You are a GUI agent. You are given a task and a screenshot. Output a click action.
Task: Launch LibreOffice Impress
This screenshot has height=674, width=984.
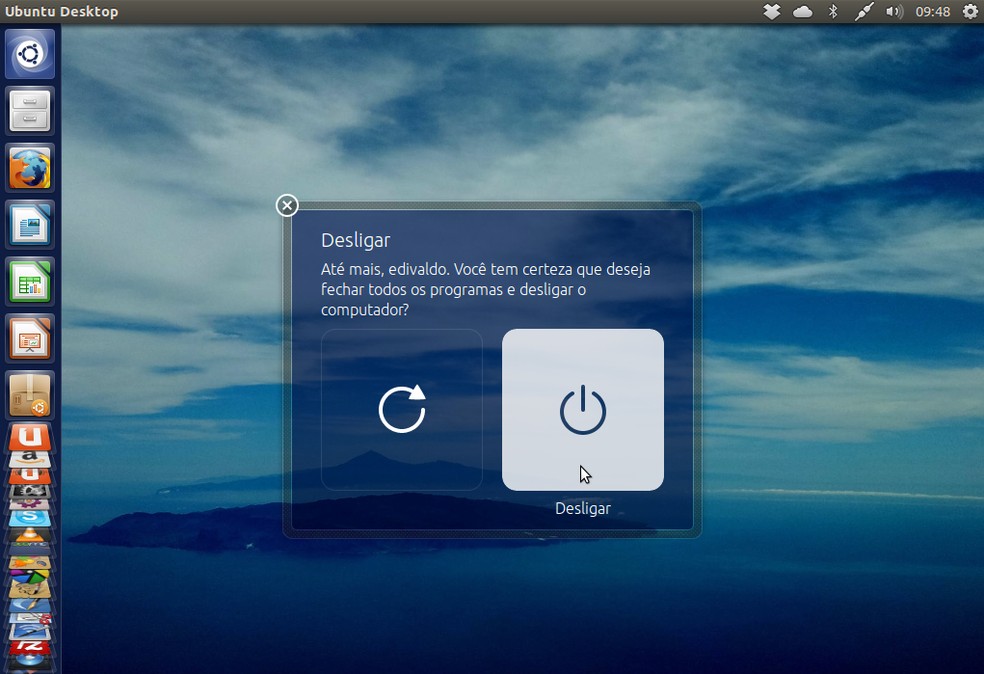point(29,338)
